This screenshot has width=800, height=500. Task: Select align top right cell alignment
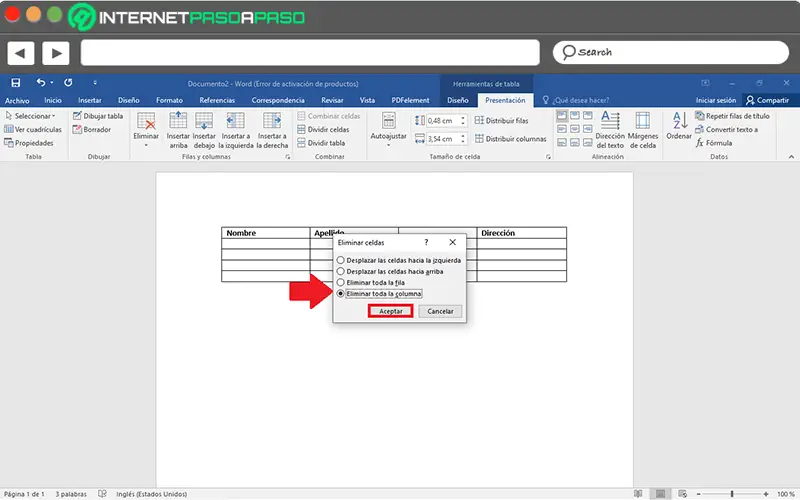point(588,115)
